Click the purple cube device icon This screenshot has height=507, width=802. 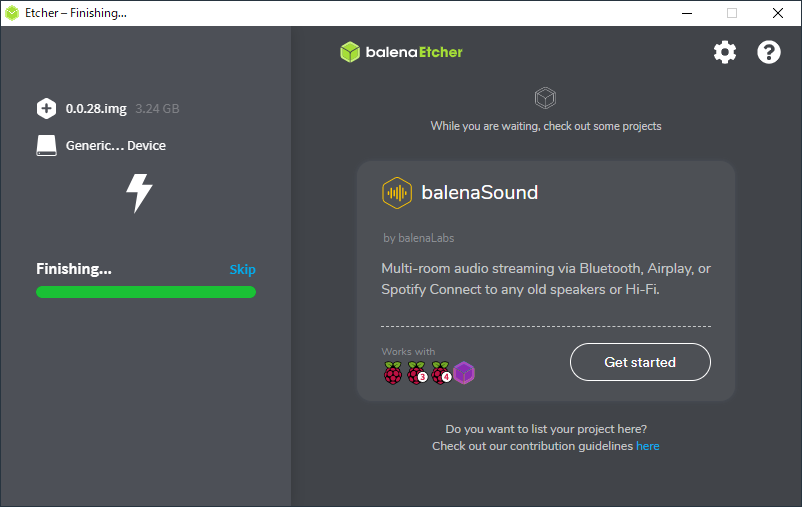point(464,373)
